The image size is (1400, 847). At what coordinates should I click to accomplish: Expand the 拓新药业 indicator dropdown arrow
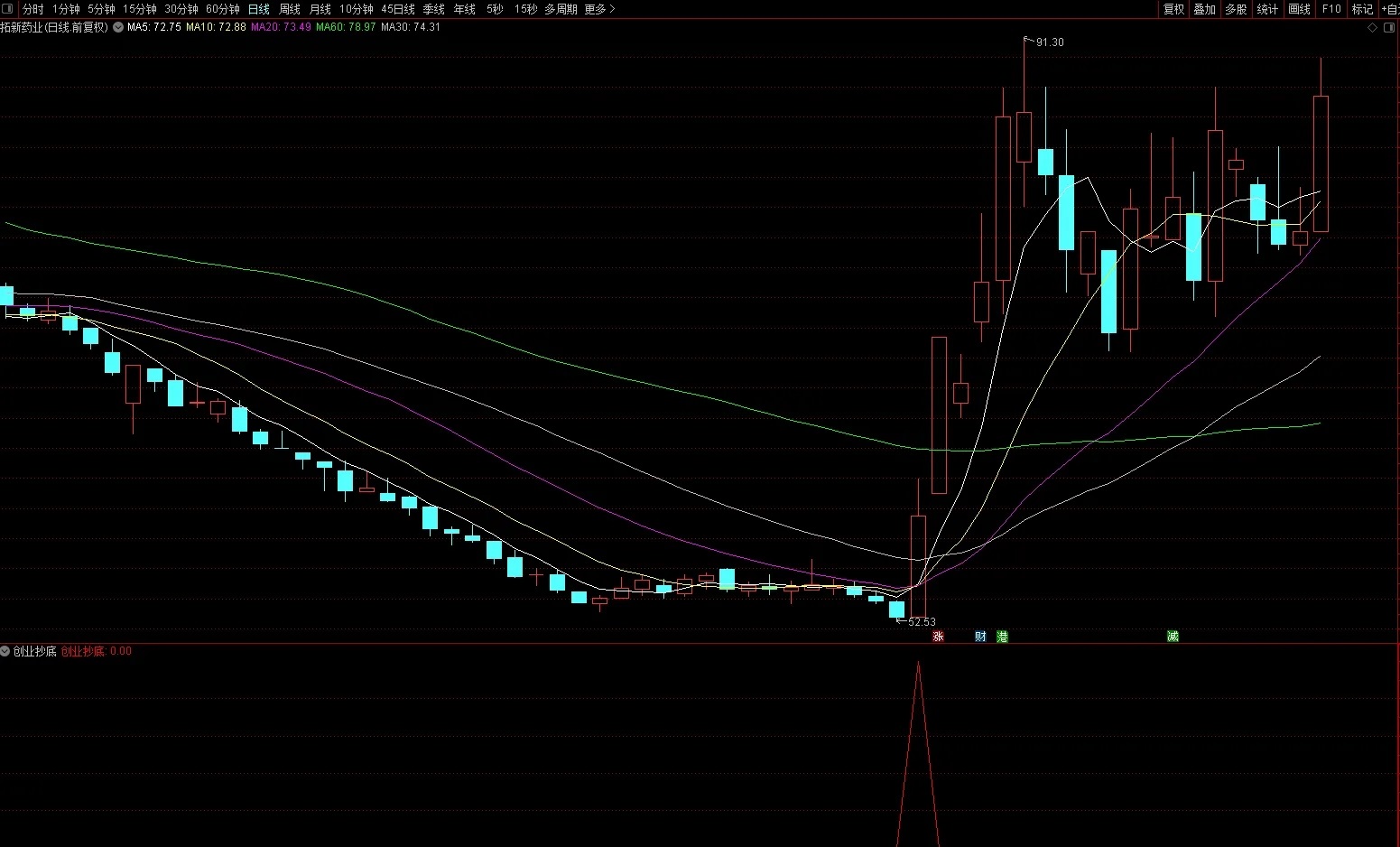[117, 27]
